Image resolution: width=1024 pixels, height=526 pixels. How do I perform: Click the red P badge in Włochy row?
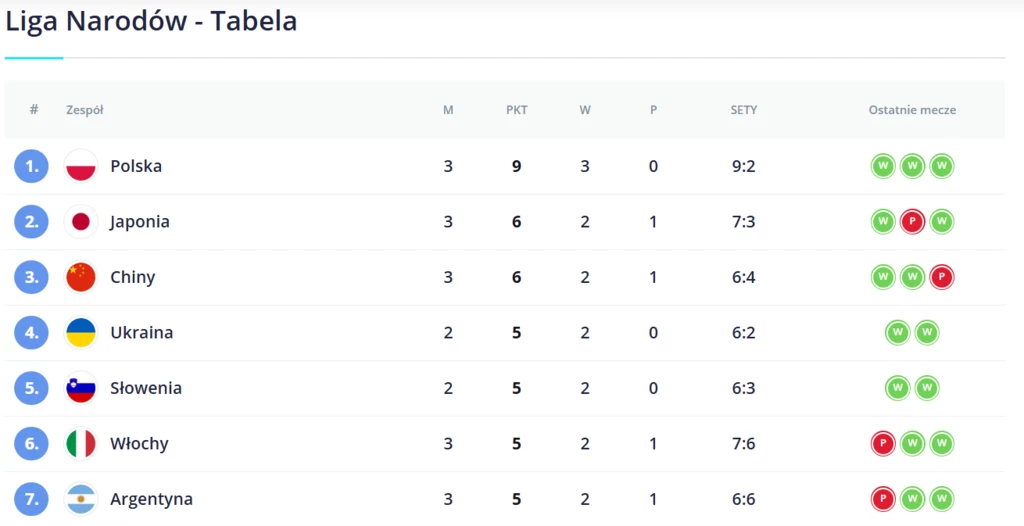click(883, 444)
